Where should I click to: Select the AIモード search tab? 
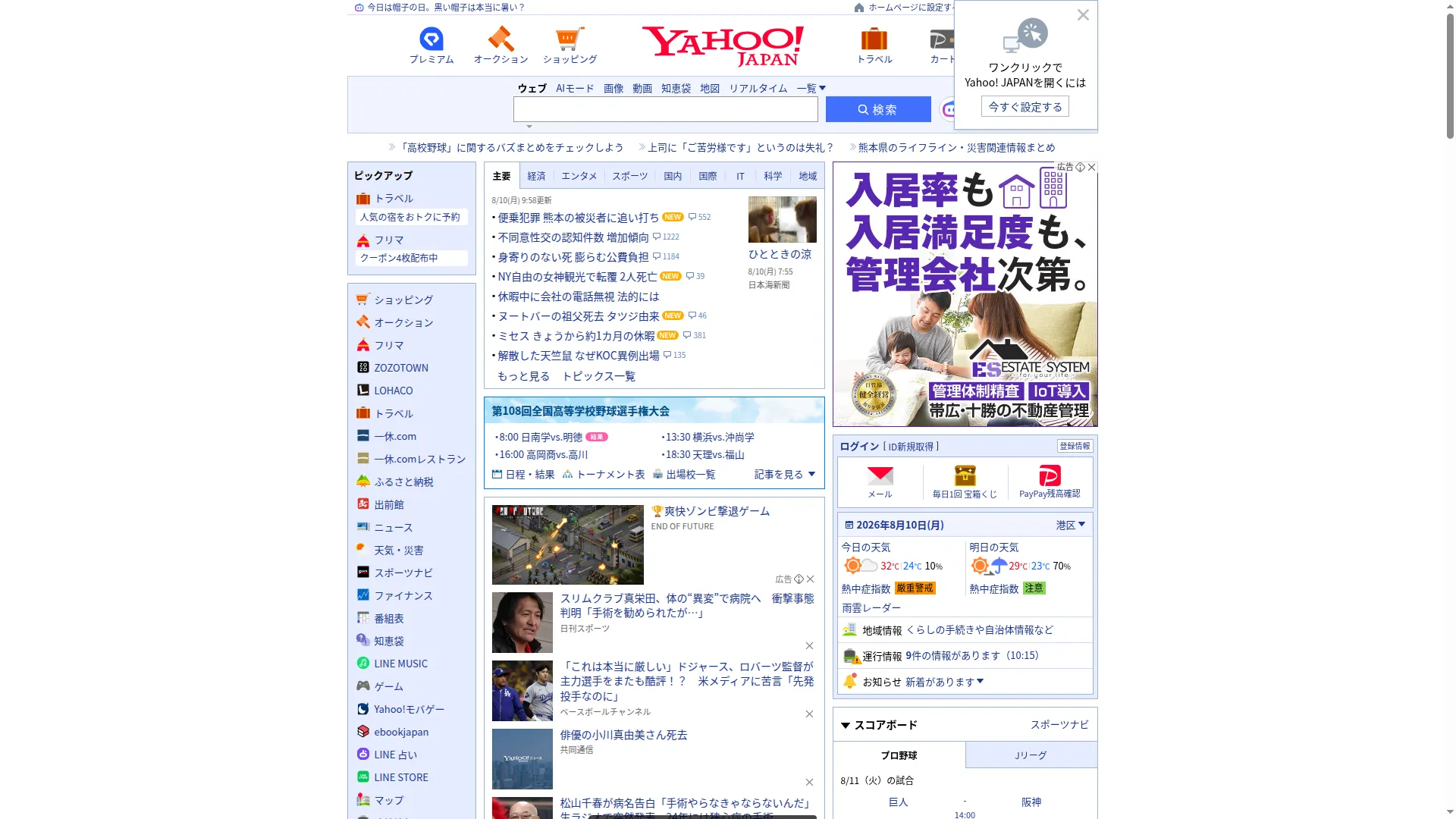tap(575, 88)
